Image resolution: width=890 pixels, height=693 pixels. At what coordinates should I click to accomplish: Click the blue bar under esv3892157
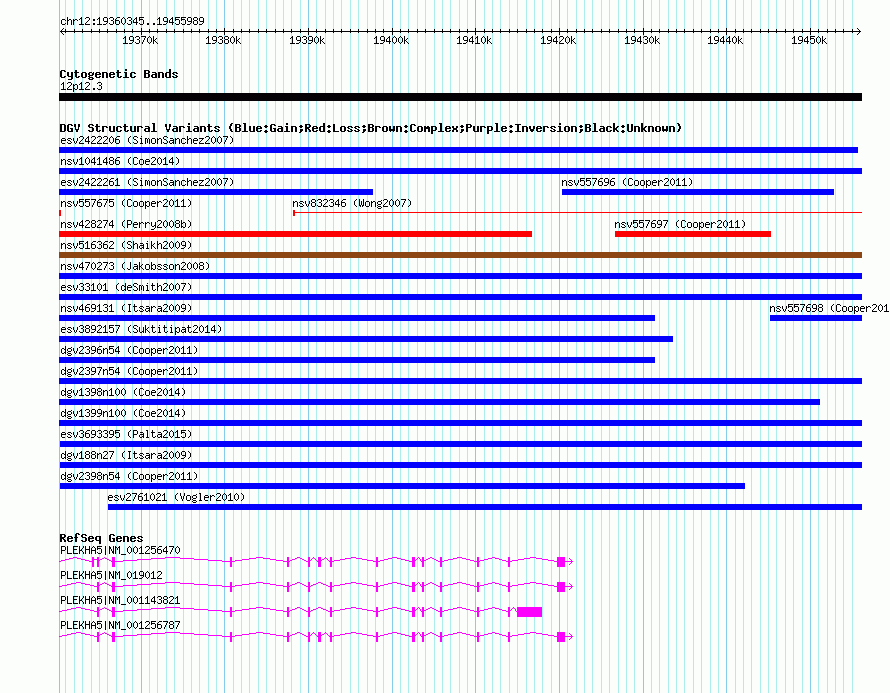click(366, 339)
